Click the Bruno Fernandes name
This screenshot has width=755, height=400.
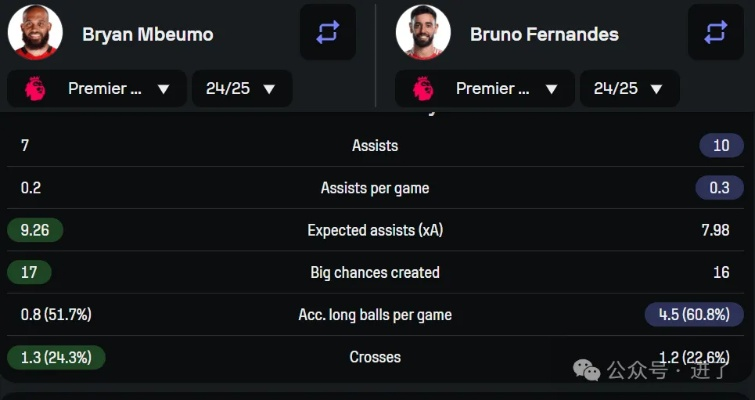544,34
